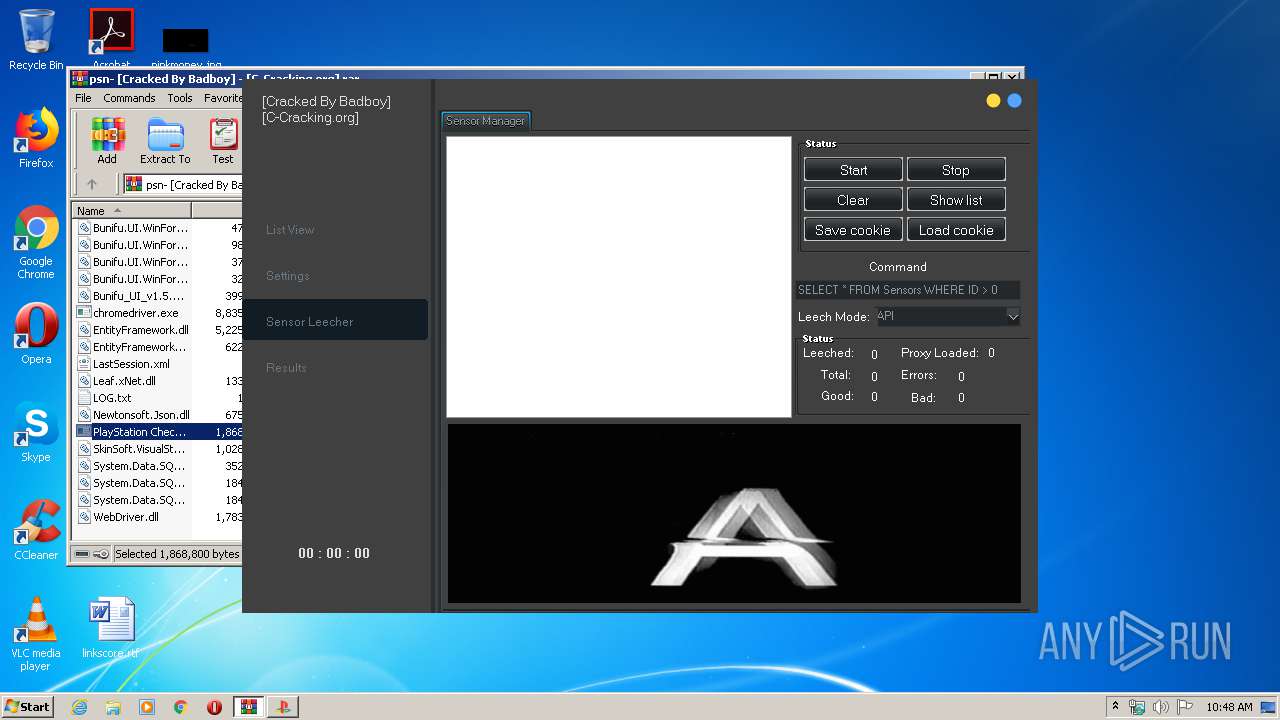Viewport: 1280px width, 720px height.
Task: Click the Extract To icon in WinRAR
Action: 165,141
